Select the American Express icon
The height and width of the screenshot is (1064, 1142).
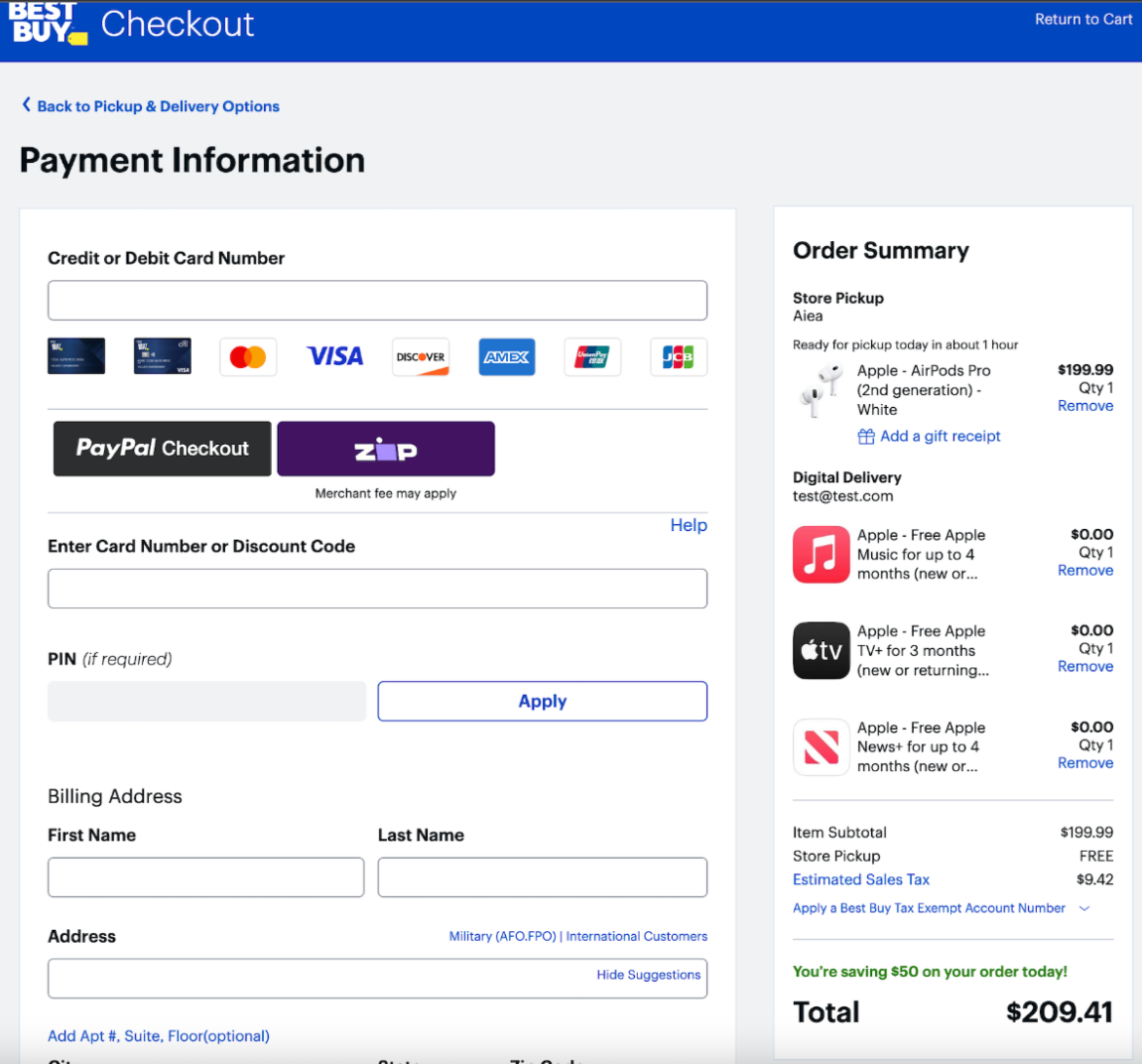(506, 355)
